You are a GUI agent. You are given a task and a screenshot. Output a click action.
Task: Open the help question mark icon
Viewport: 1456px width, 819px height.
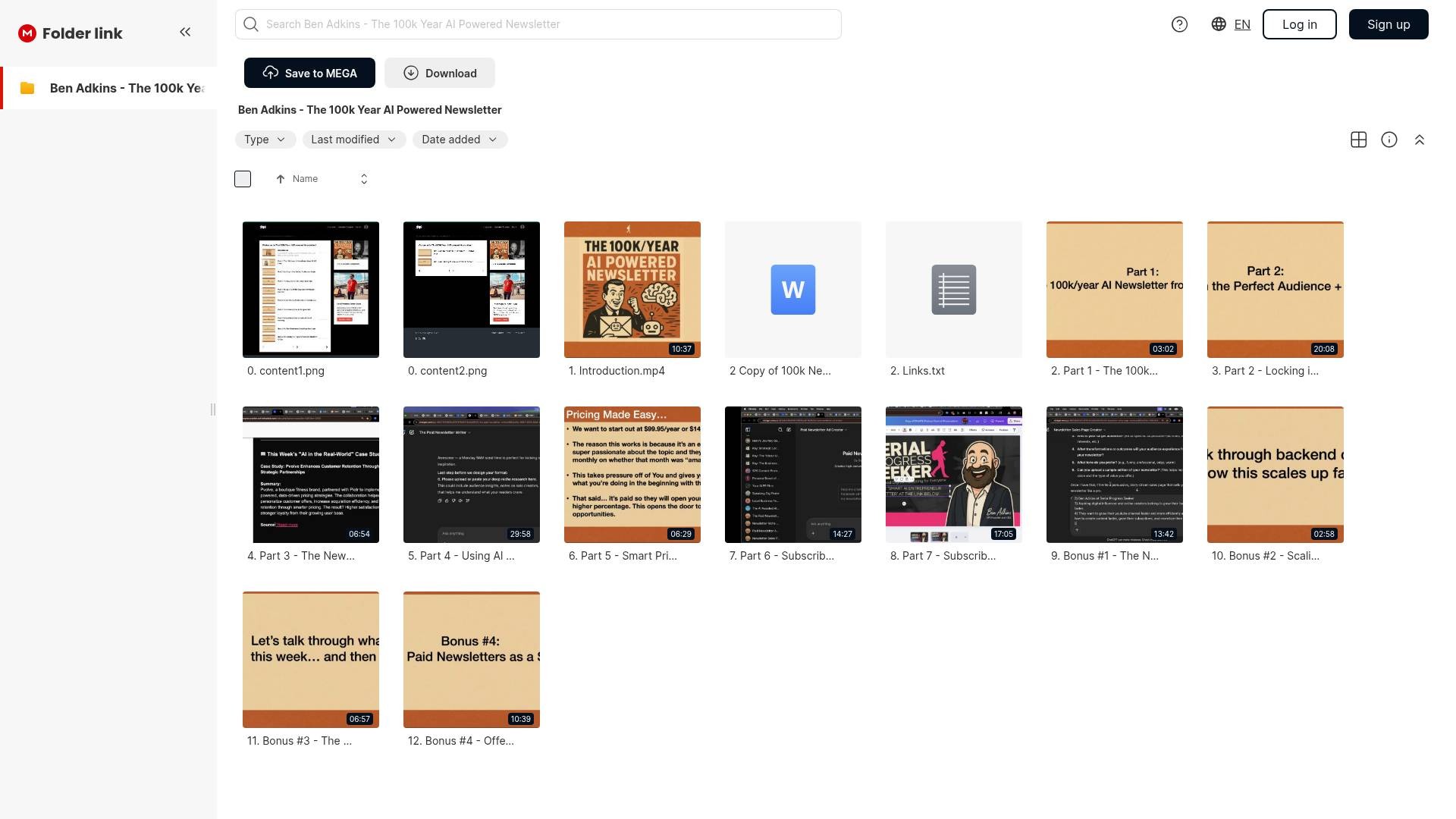[1179, 24]
